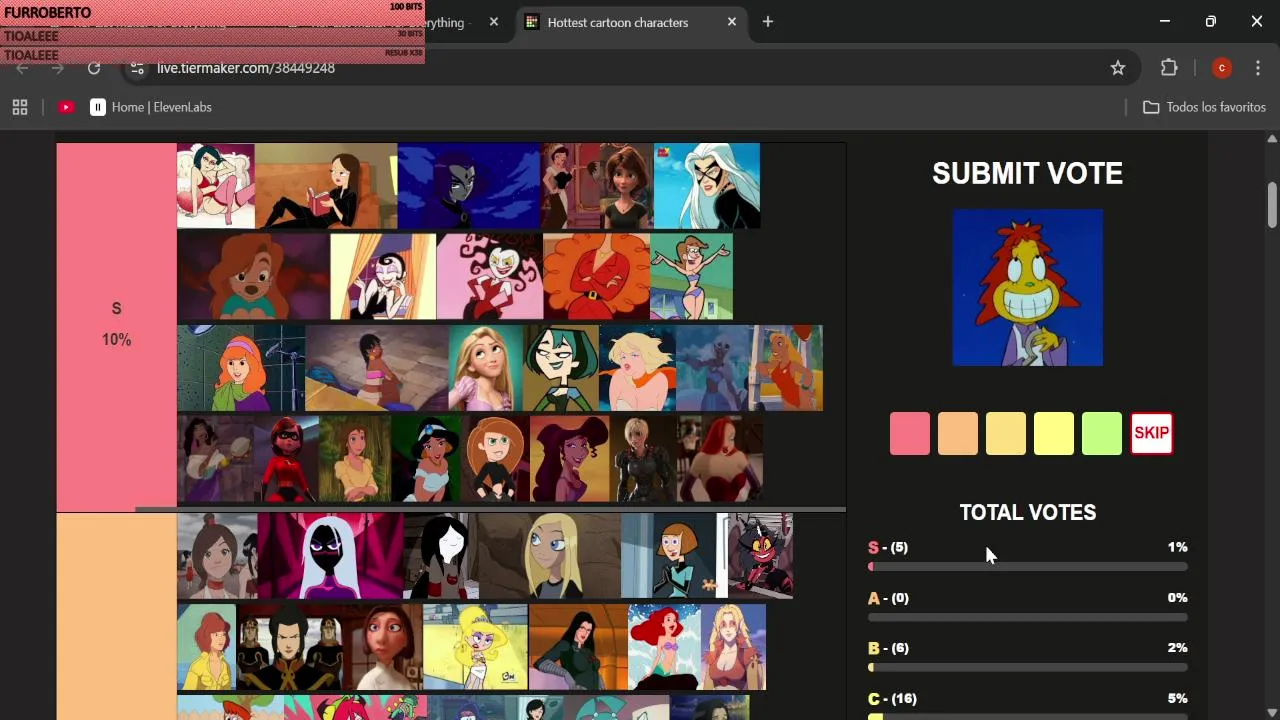Select the Marceline thumbnail in A tier
The height and width of the screenshot is (720, 1280).
440,556
